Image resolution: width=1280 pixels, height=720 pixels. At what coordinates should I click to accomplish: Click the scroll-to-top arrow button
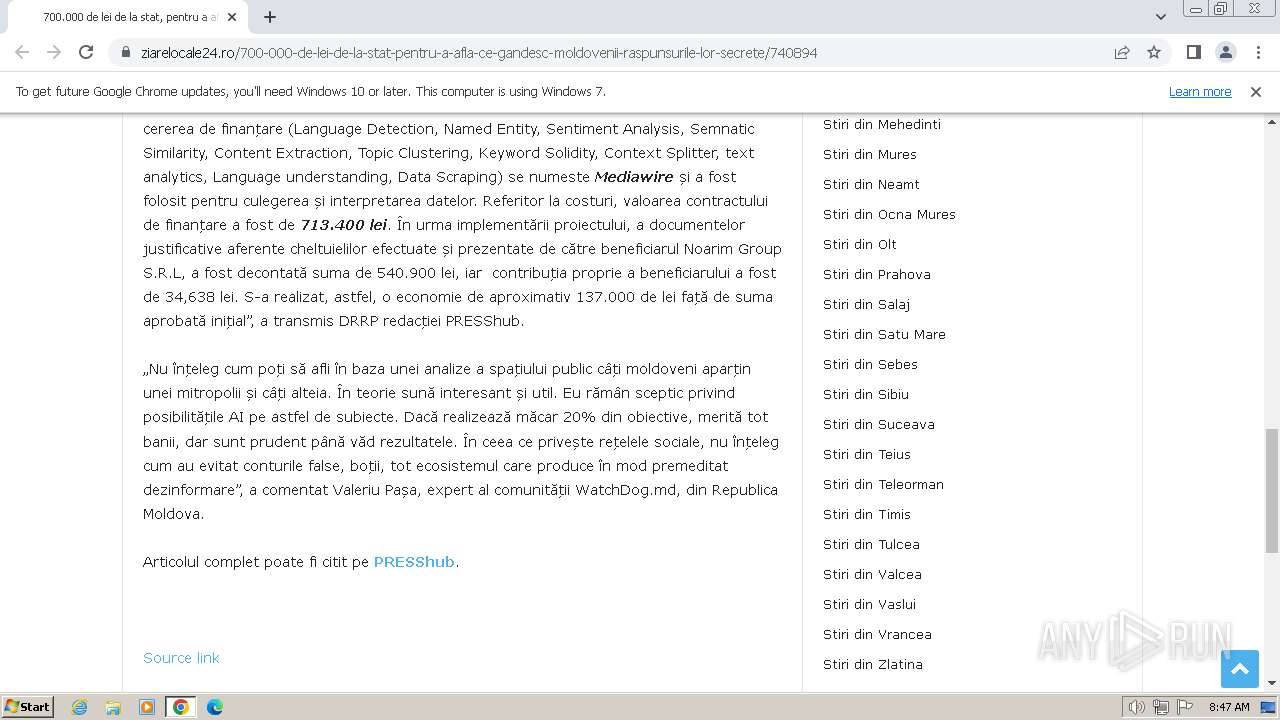[x=1240, y=669]
